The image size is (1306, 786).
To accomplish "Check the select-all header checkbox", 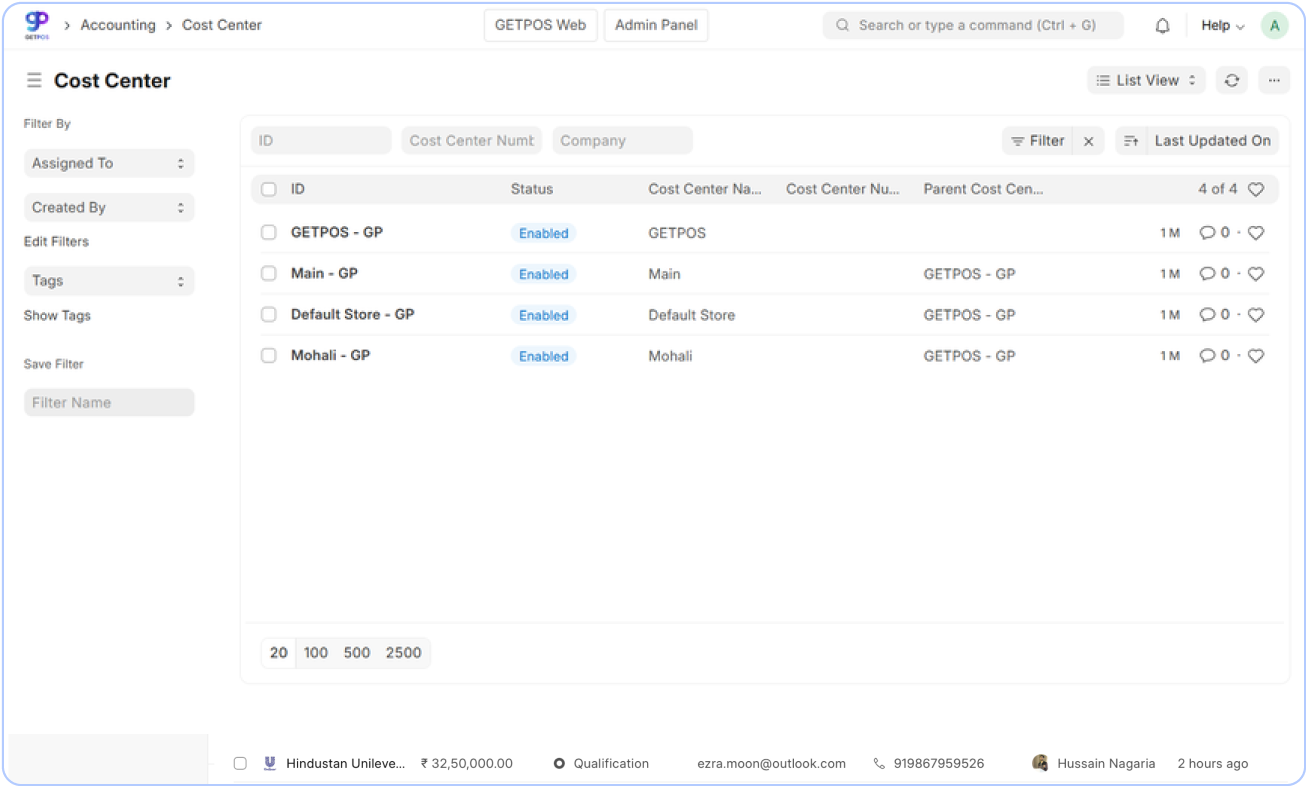I will tap(268, 189).
